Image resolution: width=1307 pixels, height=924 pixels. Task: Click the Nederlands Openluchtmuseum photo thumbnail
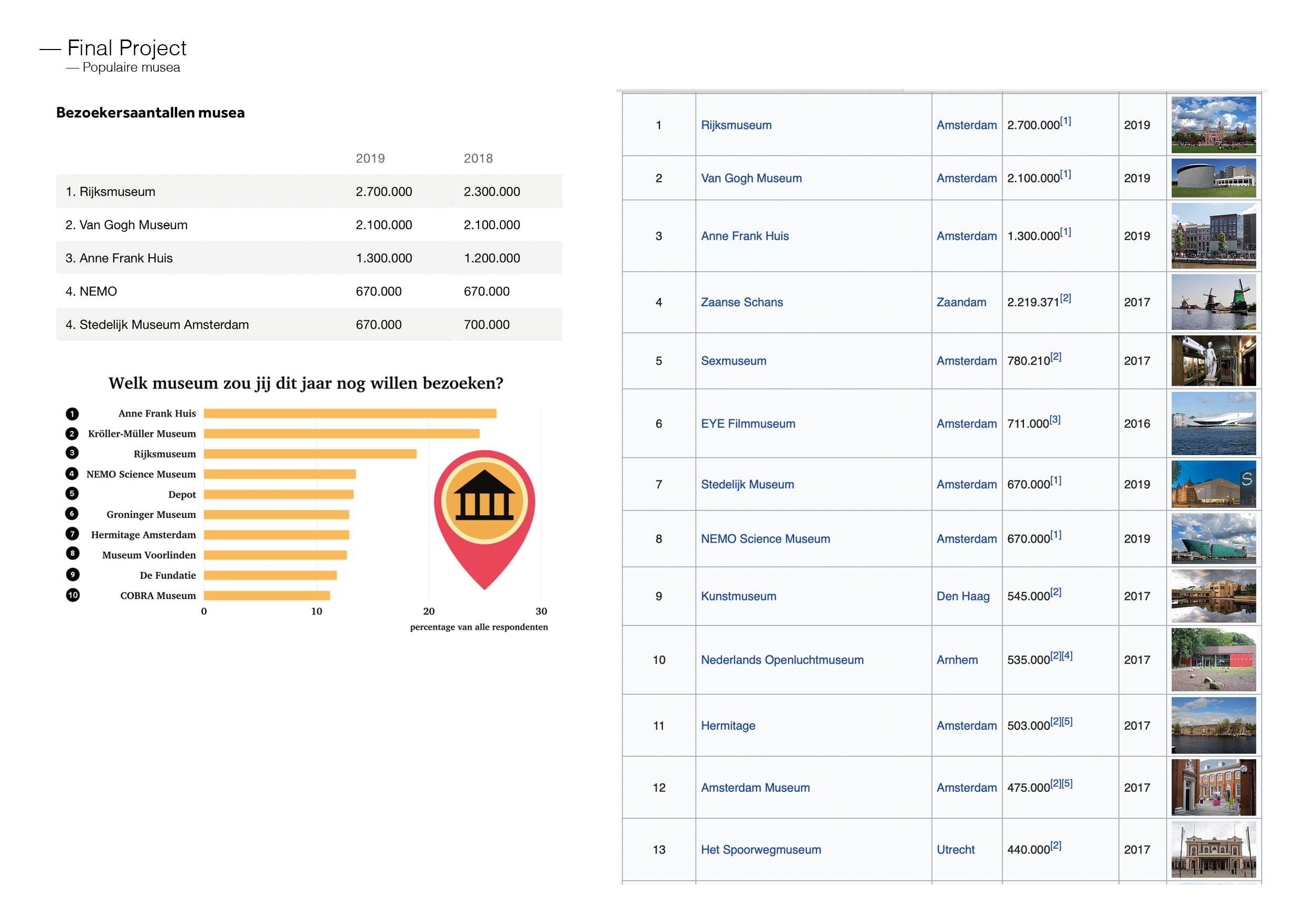click(x=1213, y=660)
